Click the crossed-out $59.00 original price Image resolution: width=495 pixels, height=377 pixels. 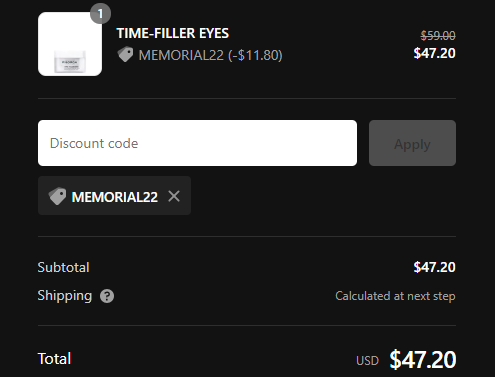[438, 35]
